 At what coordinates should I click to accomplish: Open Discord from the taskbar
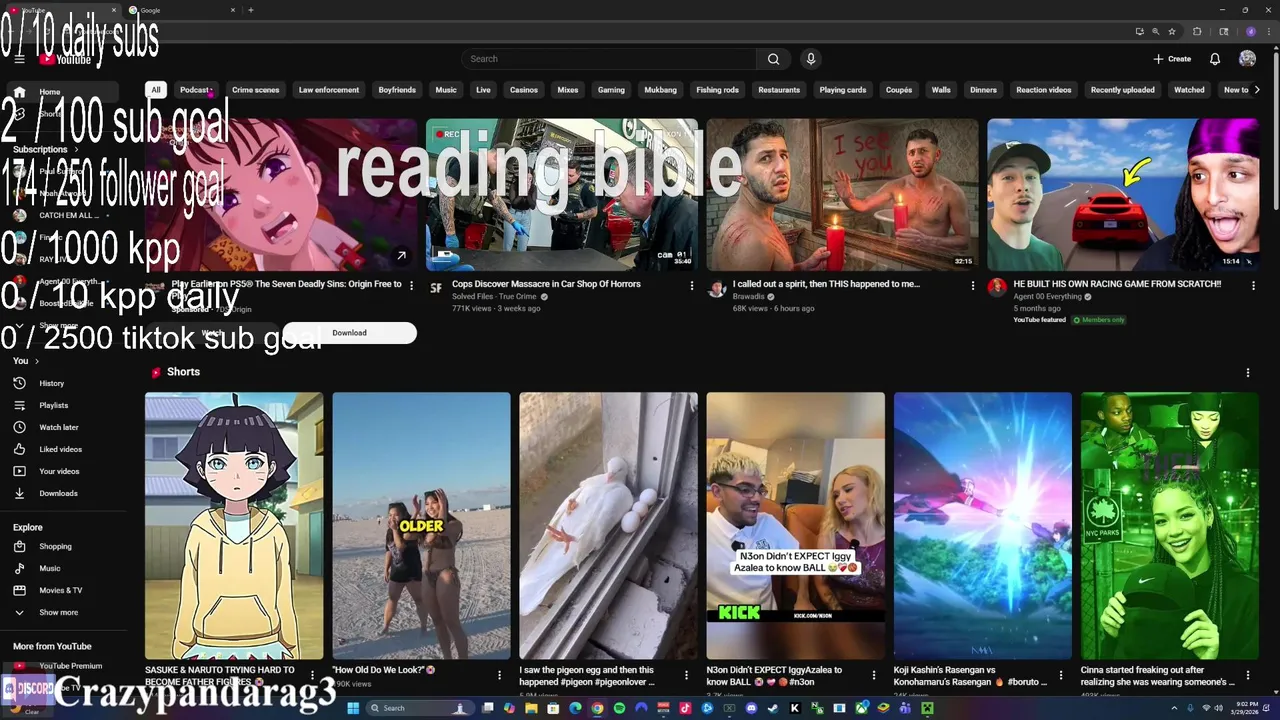751,708
